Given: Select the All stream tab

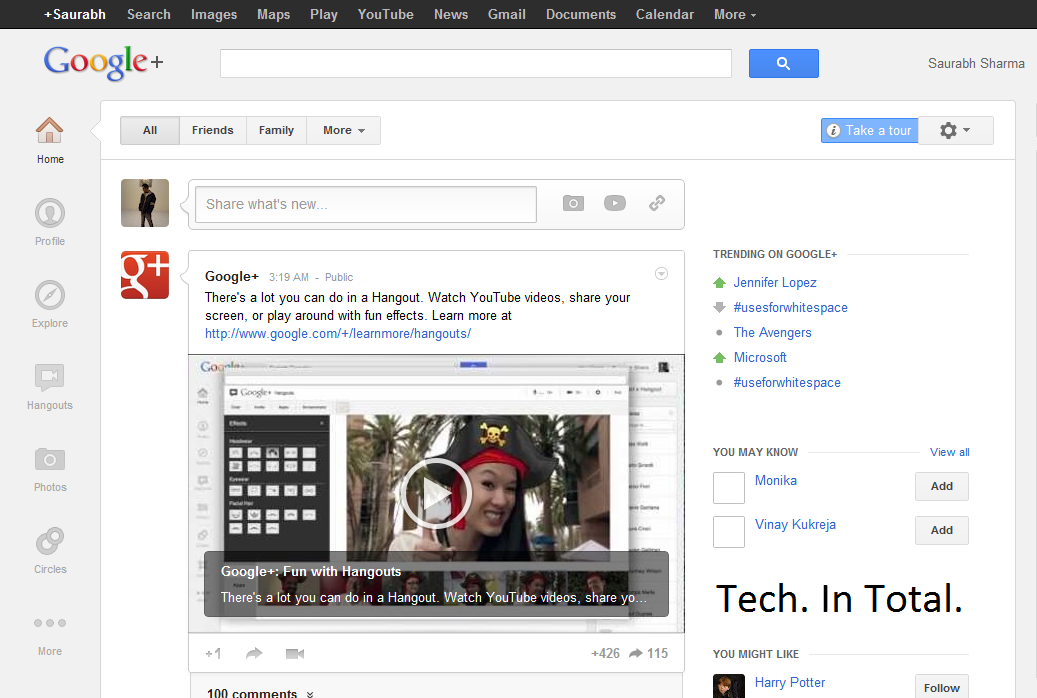Looking at the screenshot, I should click(x=150, y=130).
